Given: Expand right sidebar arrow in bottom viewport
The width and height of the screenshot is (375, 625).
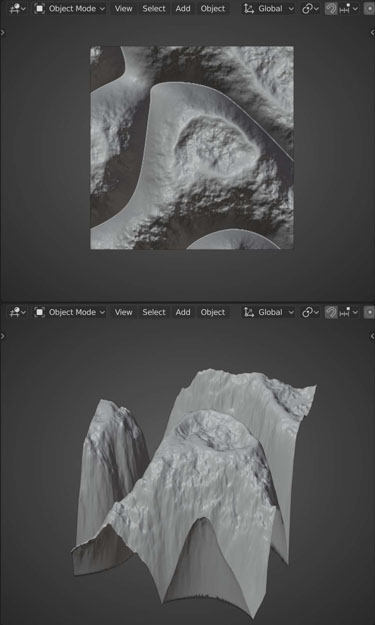Looking at the screenshot, I should [x=372, y=336].
